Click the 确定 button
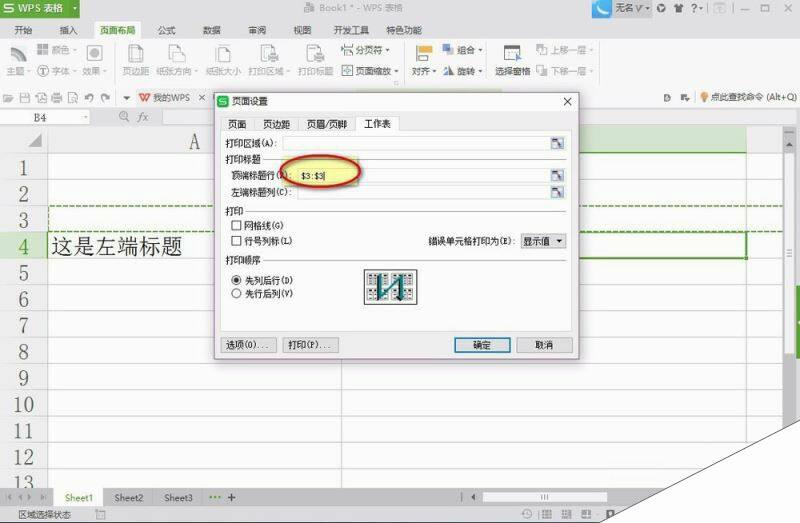This screenshot has width=800, height=523. pos(482,345)
